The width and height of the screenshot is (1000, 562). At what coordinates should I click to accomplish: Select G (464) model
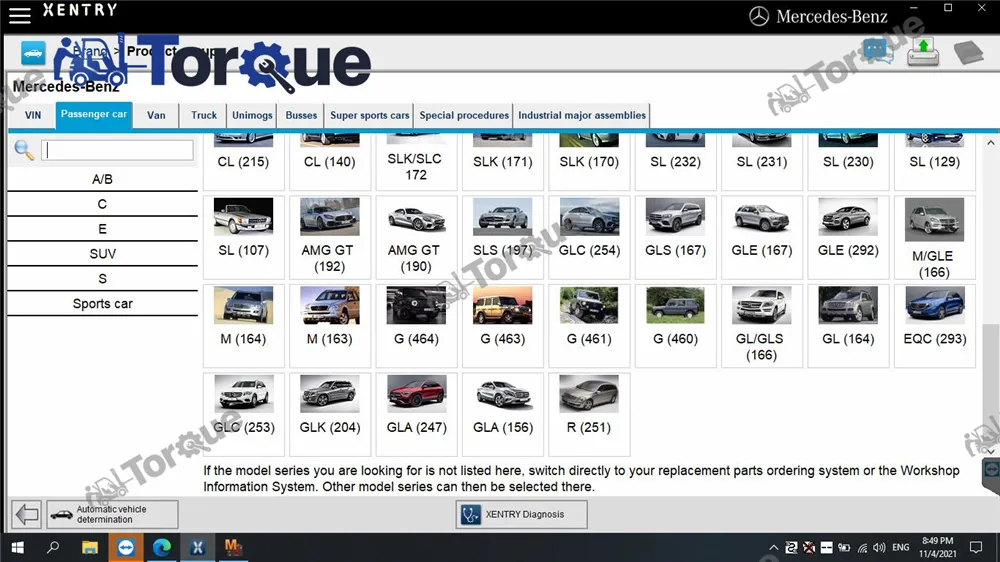416,326
